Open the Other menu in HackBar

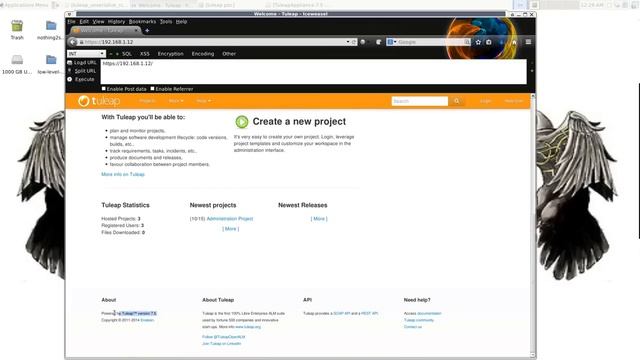(229, 54)
